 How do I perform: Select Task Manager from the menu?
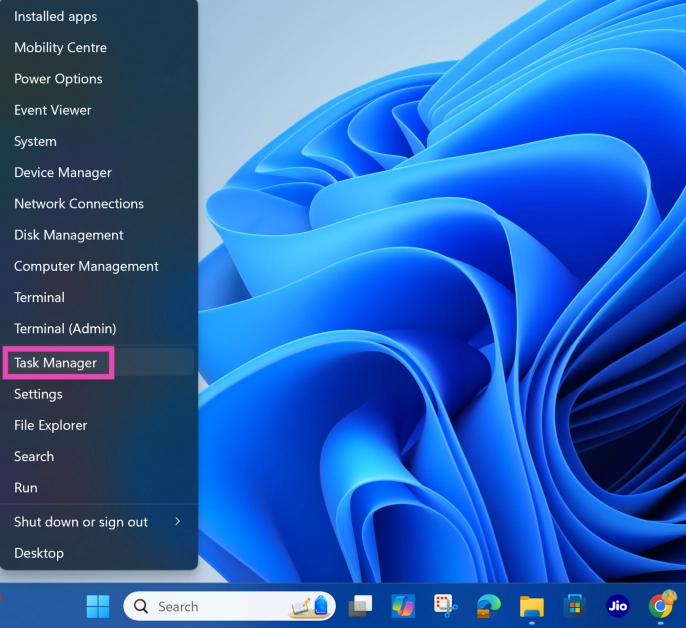tap(56, 363)
